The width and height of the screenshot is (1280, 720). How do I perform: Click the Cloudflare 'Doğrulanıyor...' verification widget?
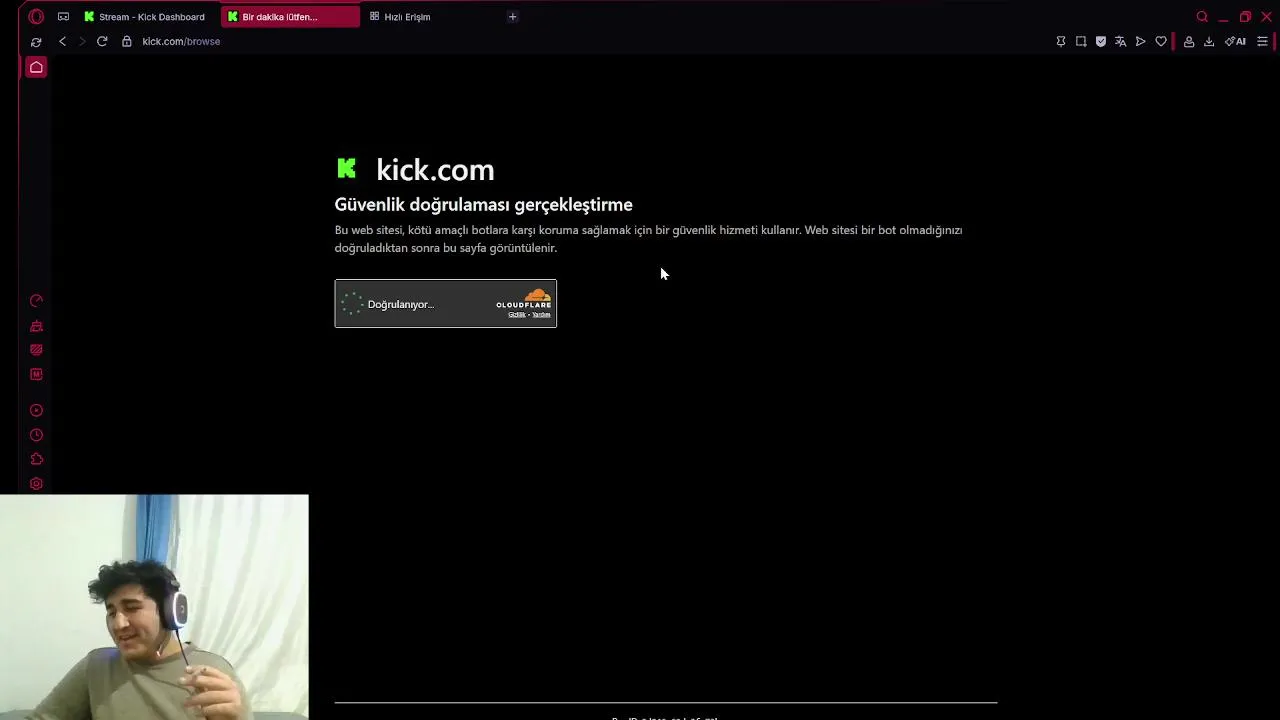(x=445, y=303)
